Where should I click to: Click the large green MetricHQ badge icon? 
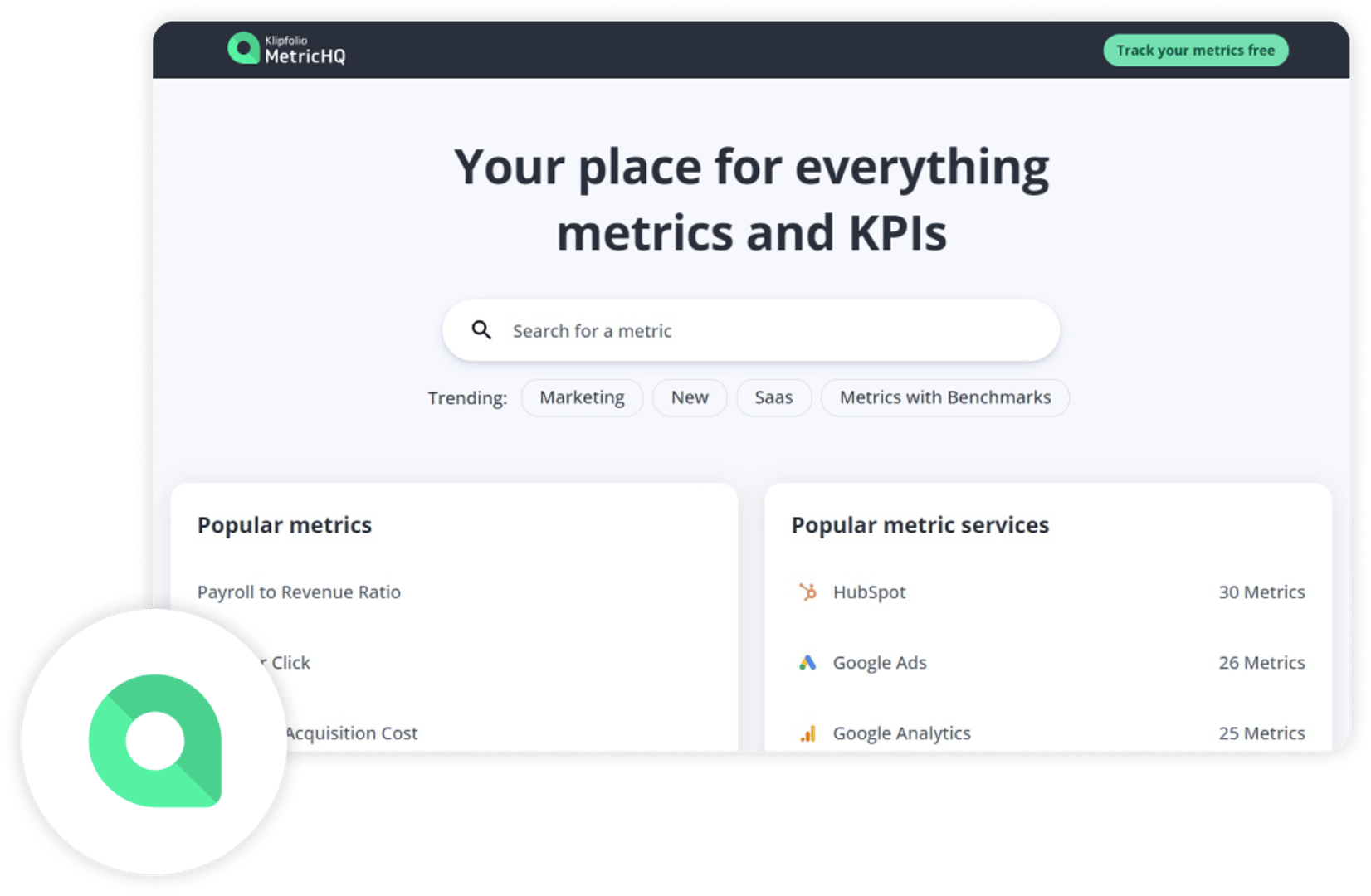[x=155, y=740]
